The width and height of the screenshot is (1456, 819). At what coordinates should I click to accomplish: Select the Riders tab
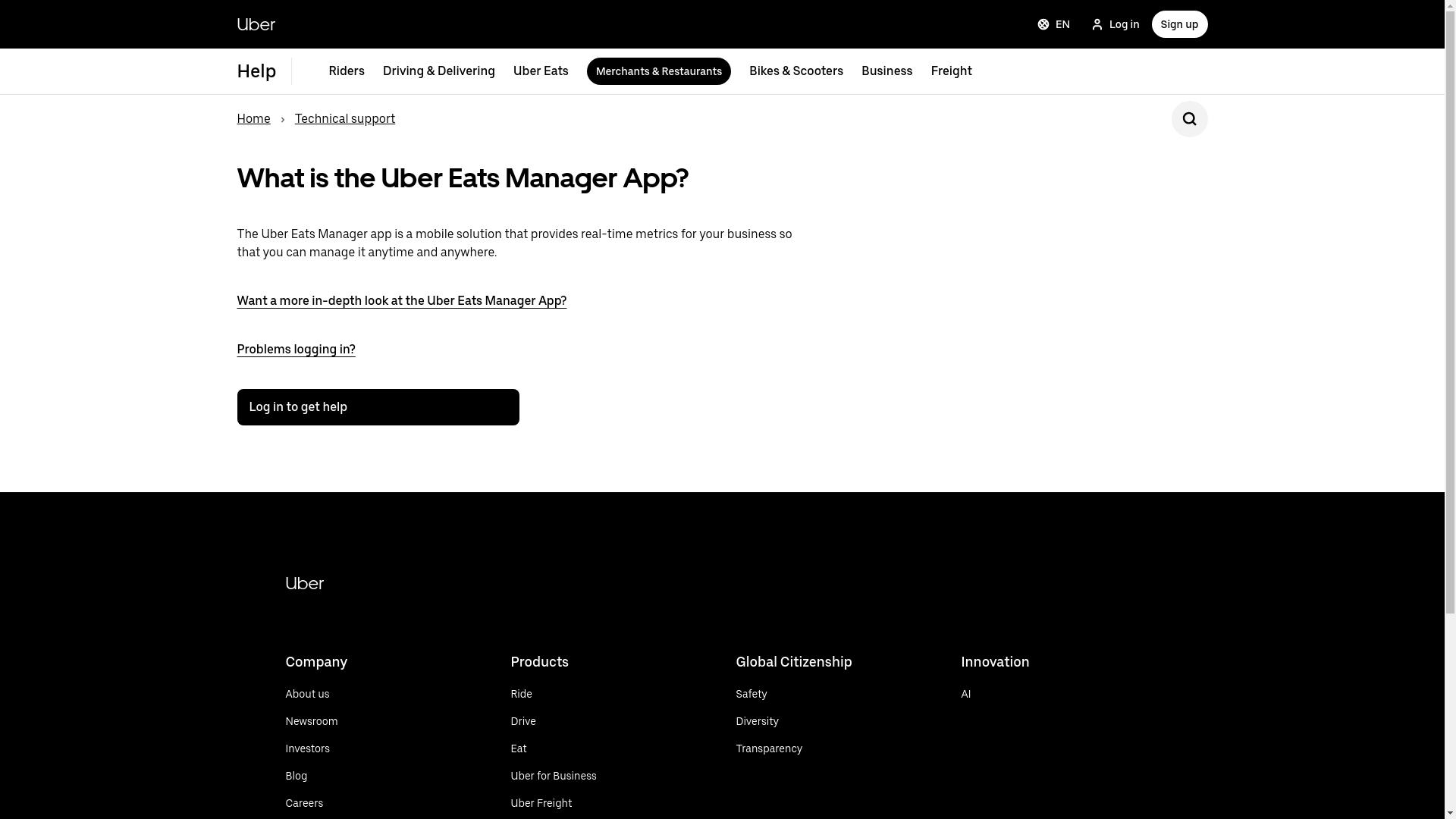coord(346,71)
